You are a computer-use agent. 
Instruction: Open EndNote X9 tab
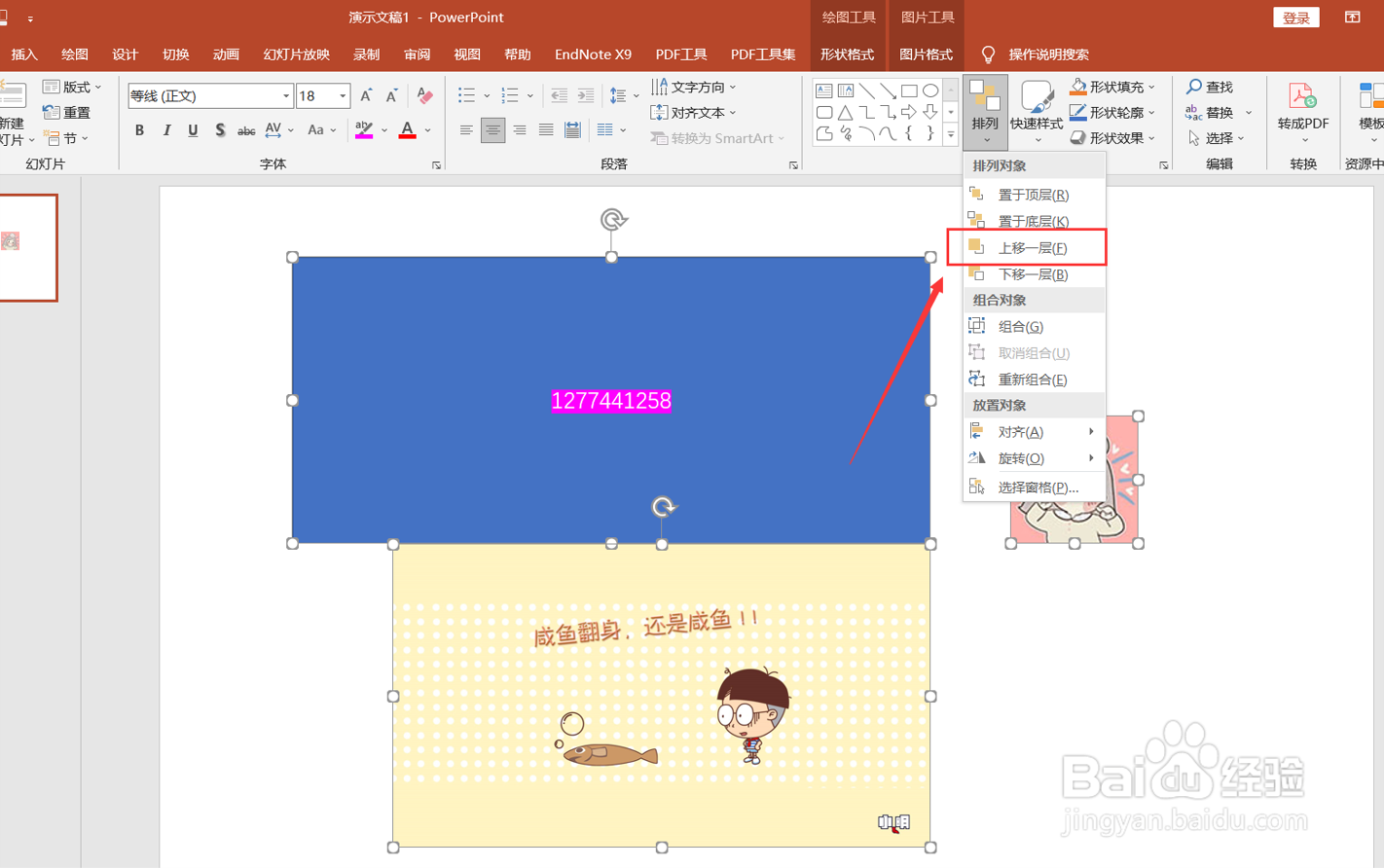593,54
